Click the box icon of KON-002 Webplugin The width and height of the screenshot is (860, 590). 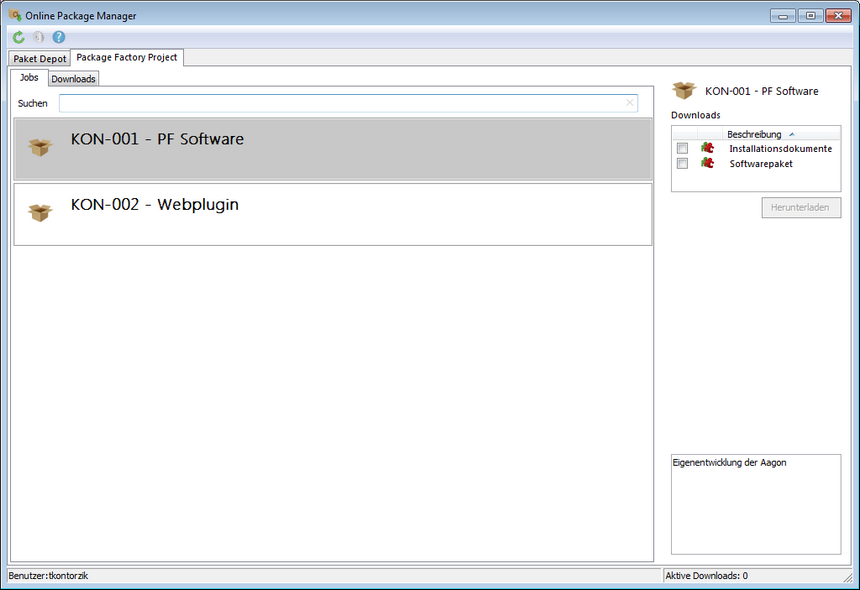(40, 212)
